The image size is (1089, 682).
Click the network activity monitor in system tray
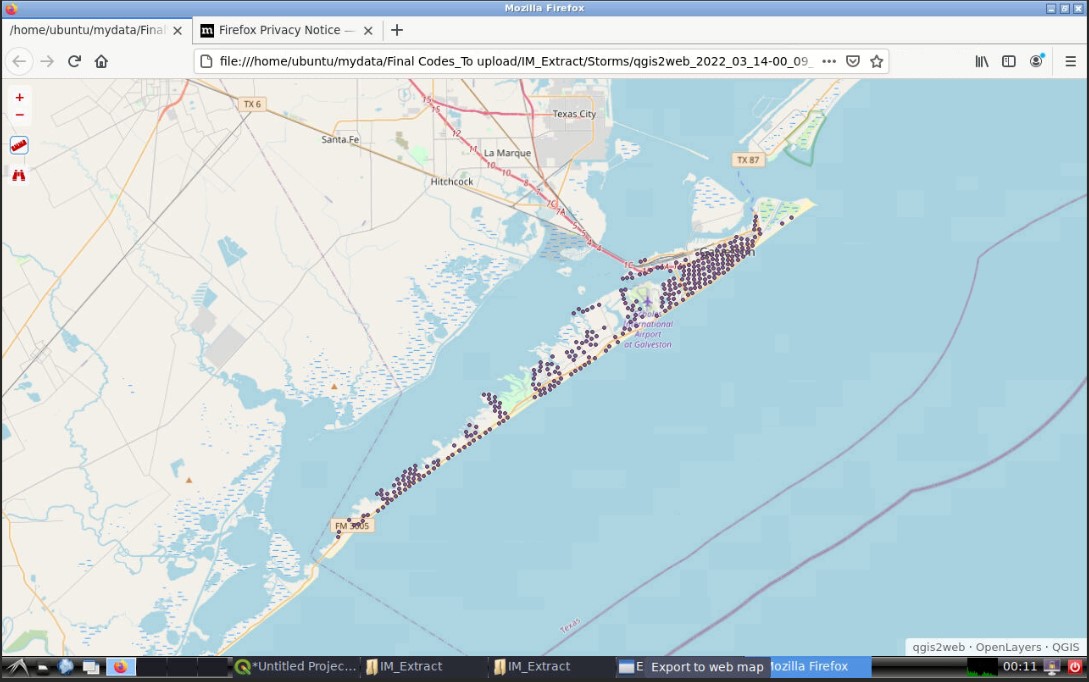(982, 666)
